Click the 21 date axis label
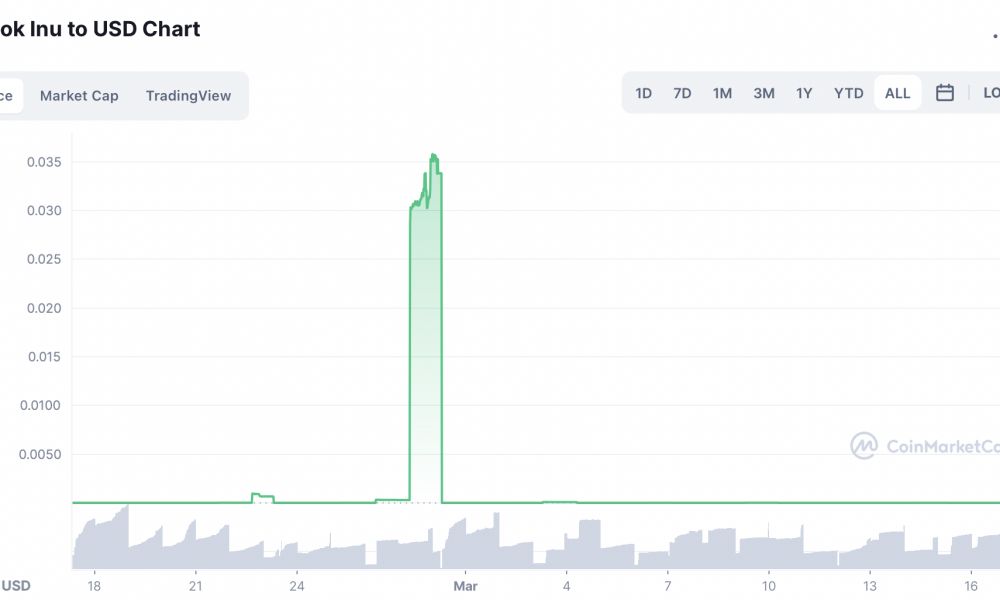 coord(195,586)
